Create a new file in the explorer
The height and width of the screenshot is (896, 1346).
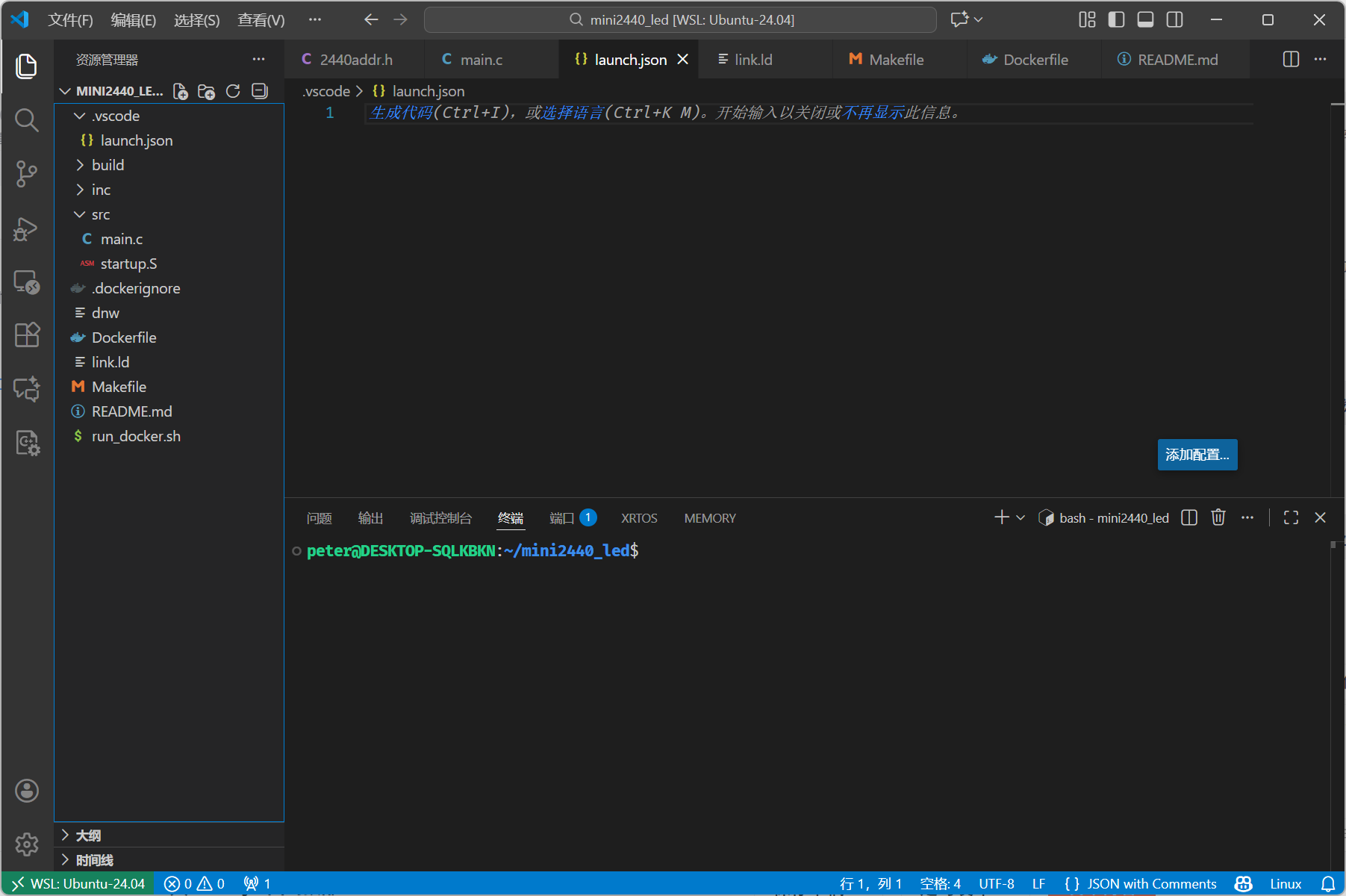(180, 90)
